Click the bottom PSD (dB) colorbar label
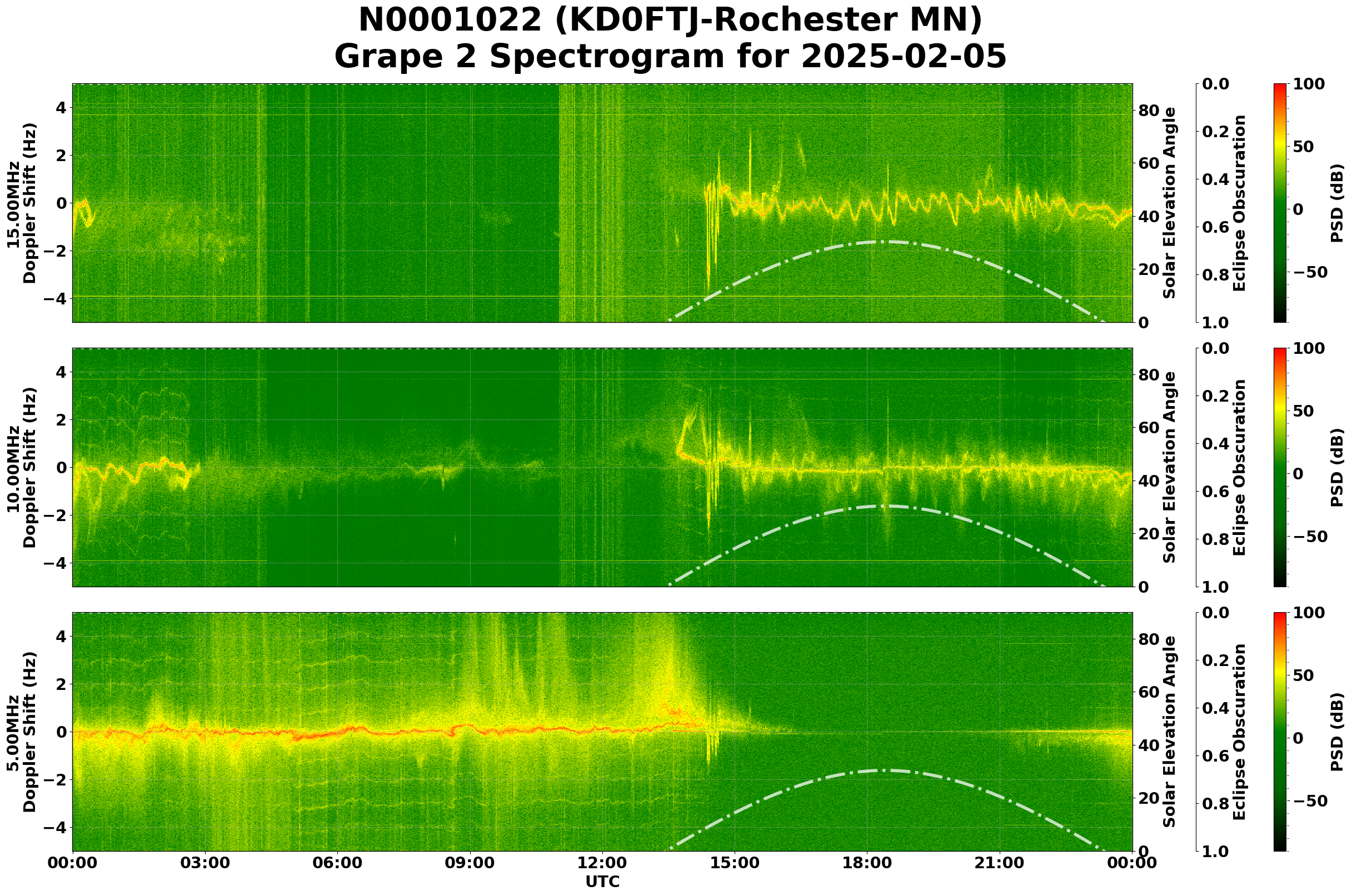1352x896 pixels. pos(1336,732)
